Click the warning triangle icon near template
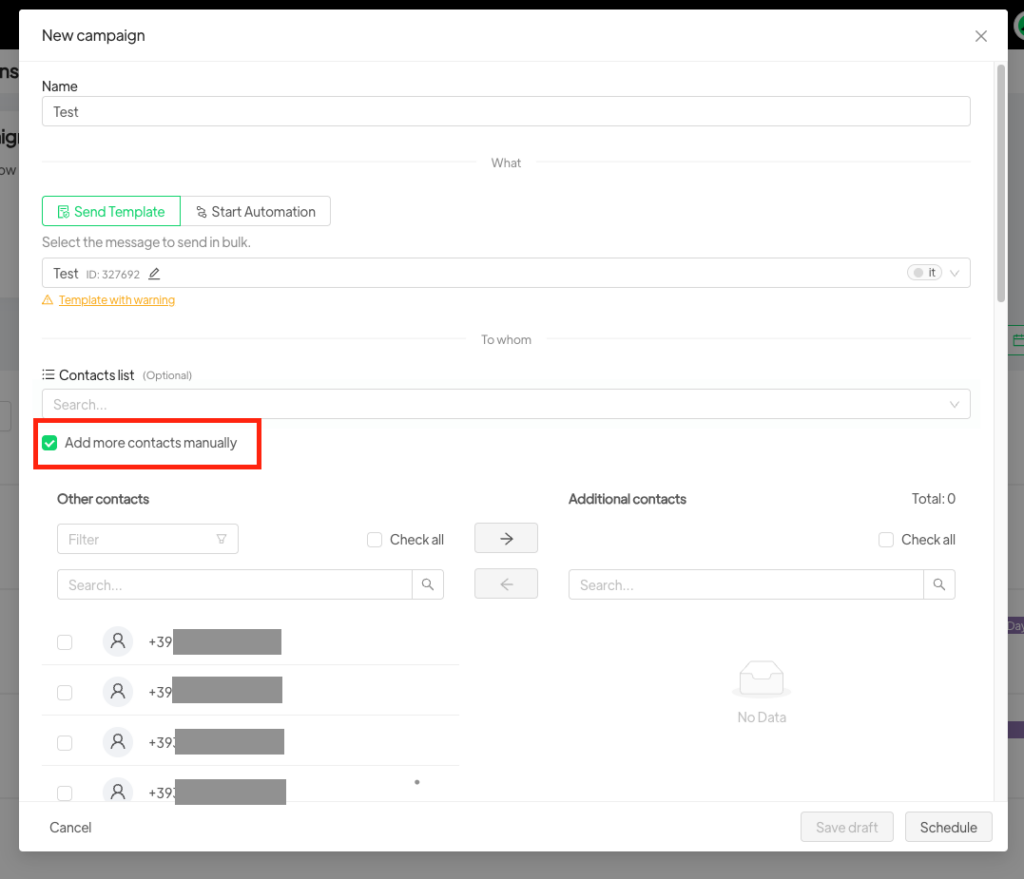 coord(47,300)
